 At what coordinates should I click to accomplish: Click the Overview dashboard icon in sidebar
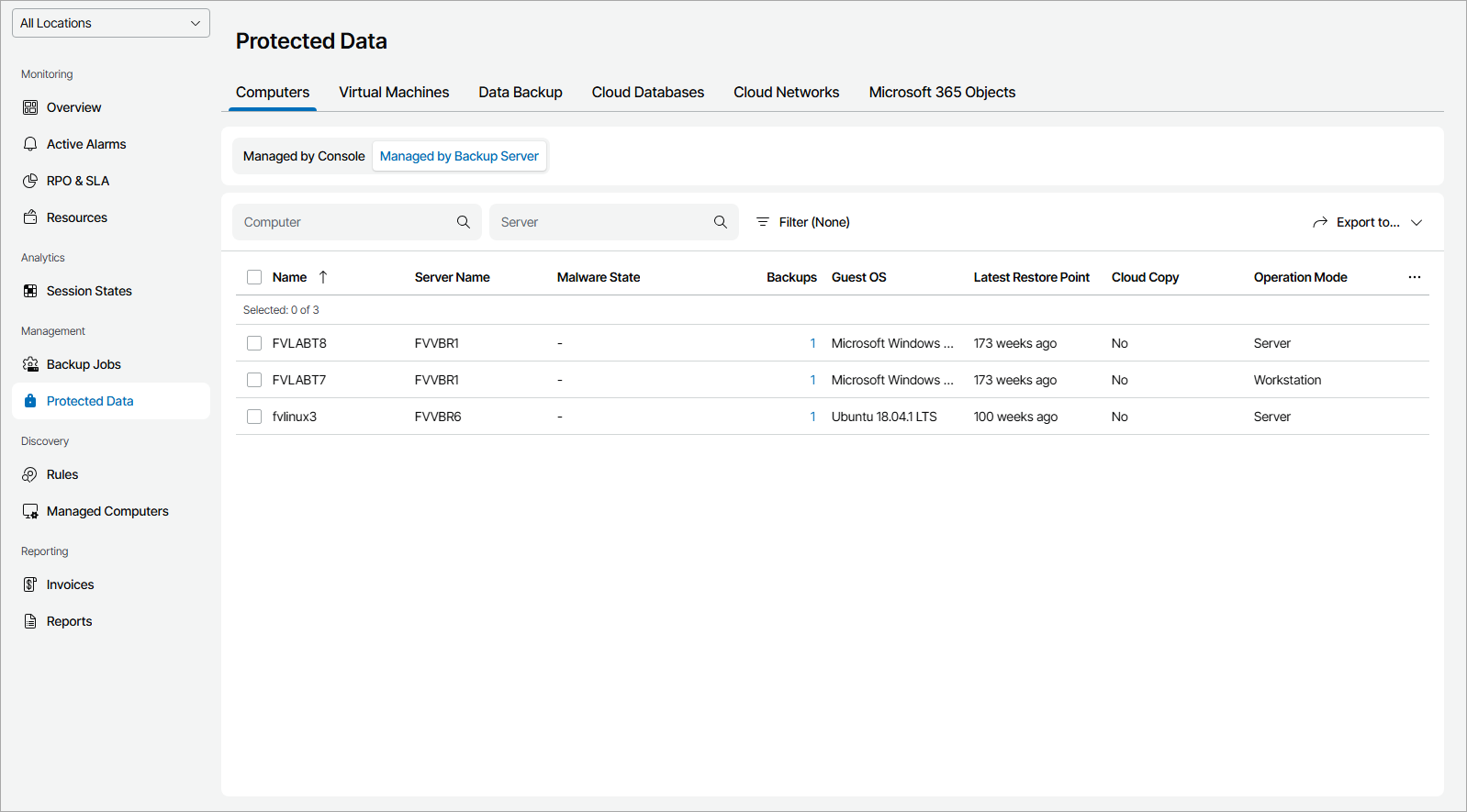[30, 107]
